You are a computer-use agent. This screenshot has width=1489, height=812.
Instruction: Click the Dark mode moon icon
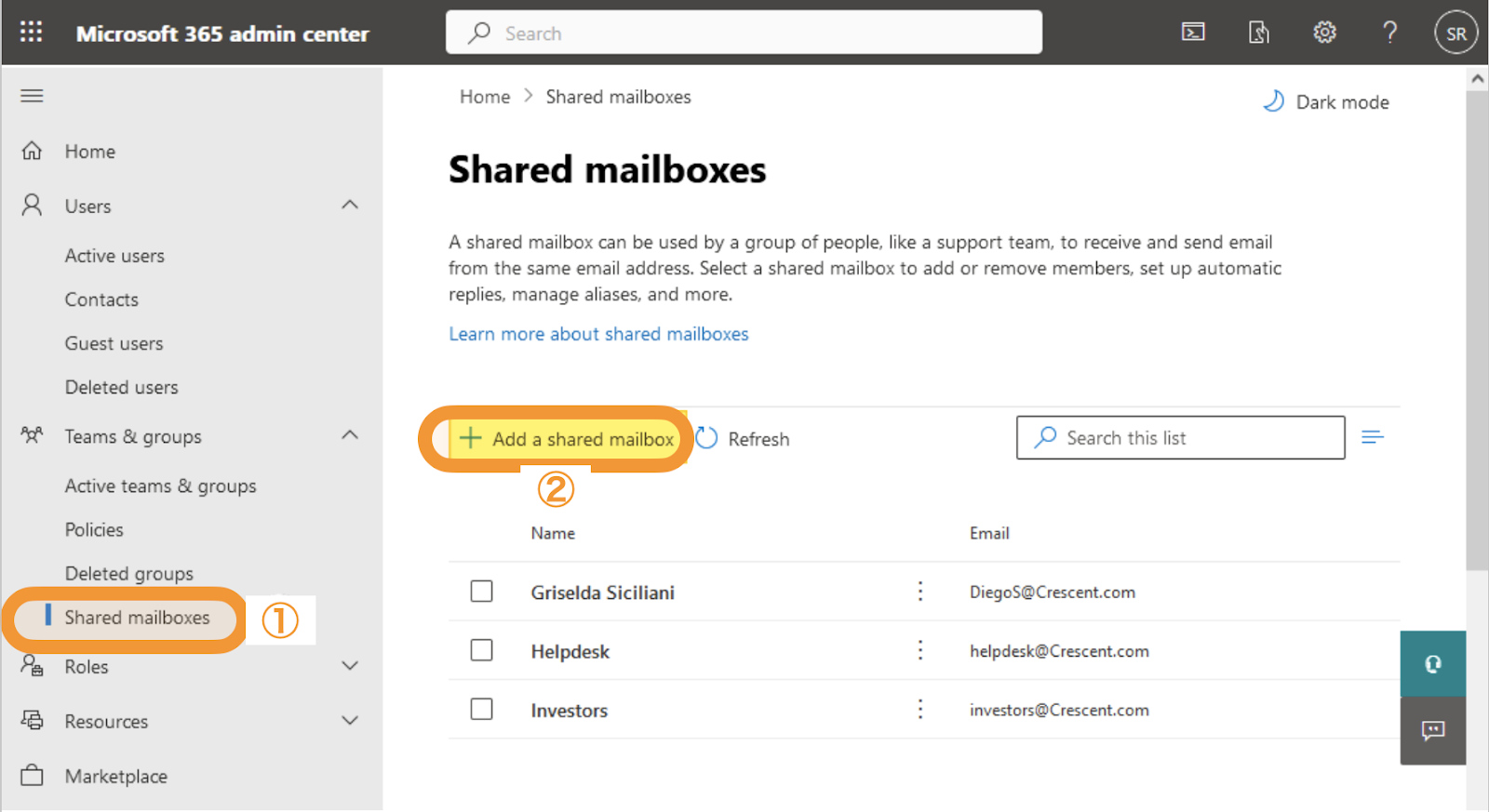point(1273,101)
